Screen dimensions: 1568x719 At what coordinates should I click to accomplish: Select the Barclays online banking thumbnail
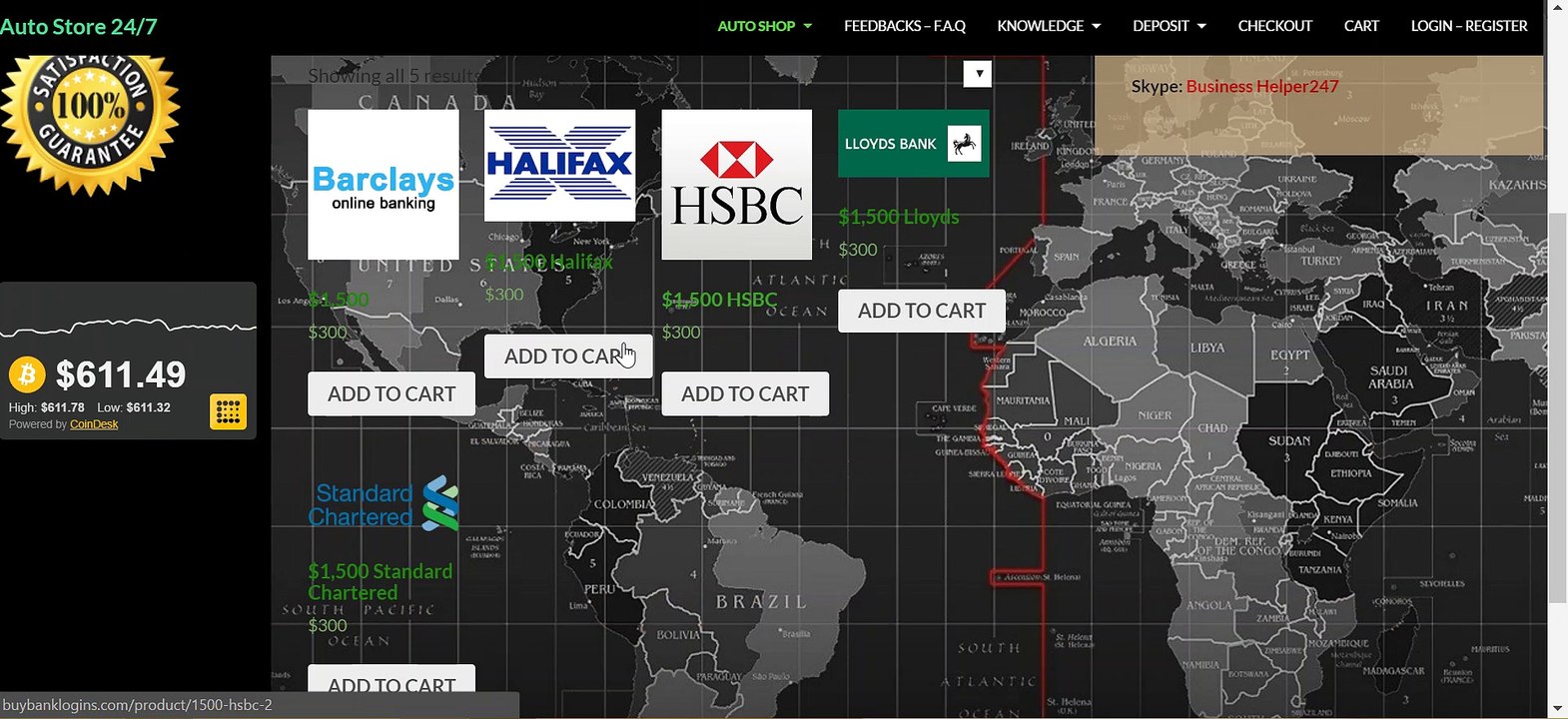[384, 185]
